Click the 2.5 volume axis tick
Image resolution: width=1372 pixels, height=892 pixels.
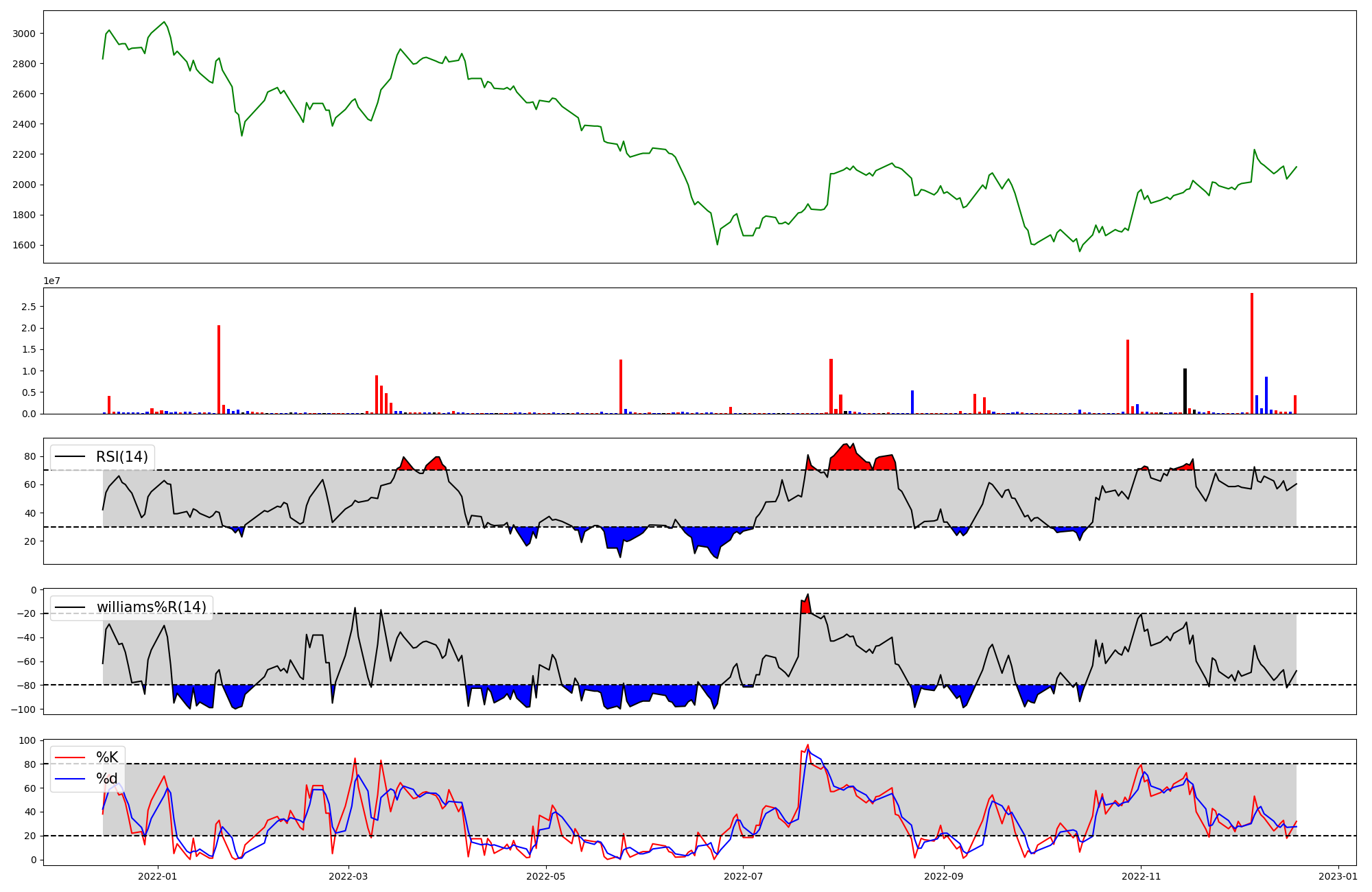pyautogui.click(x=28, y=307)
